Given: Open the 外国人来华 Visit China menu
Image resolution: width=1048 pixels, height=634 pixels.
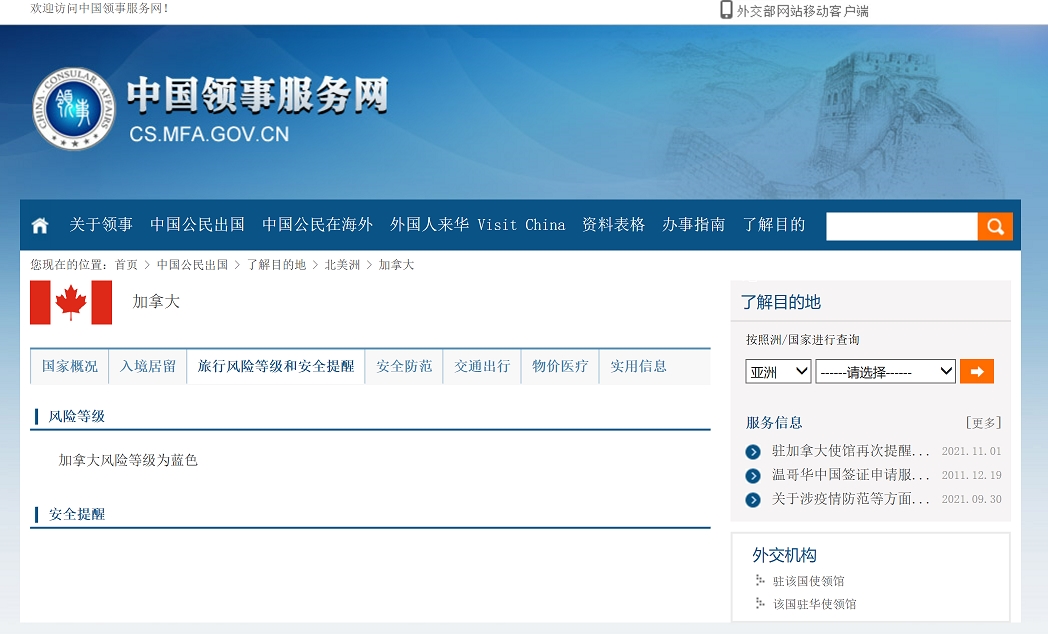Looking at the screenshot, I should tap(479, 225).
